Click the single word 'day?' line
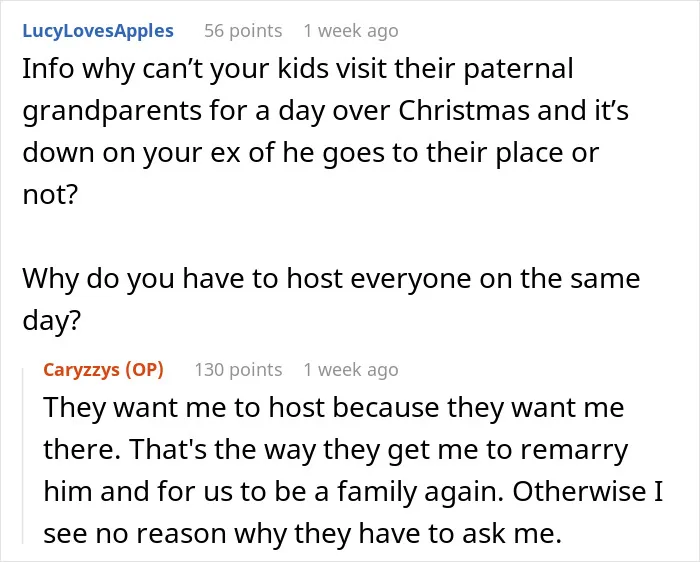 click(51, 321)
